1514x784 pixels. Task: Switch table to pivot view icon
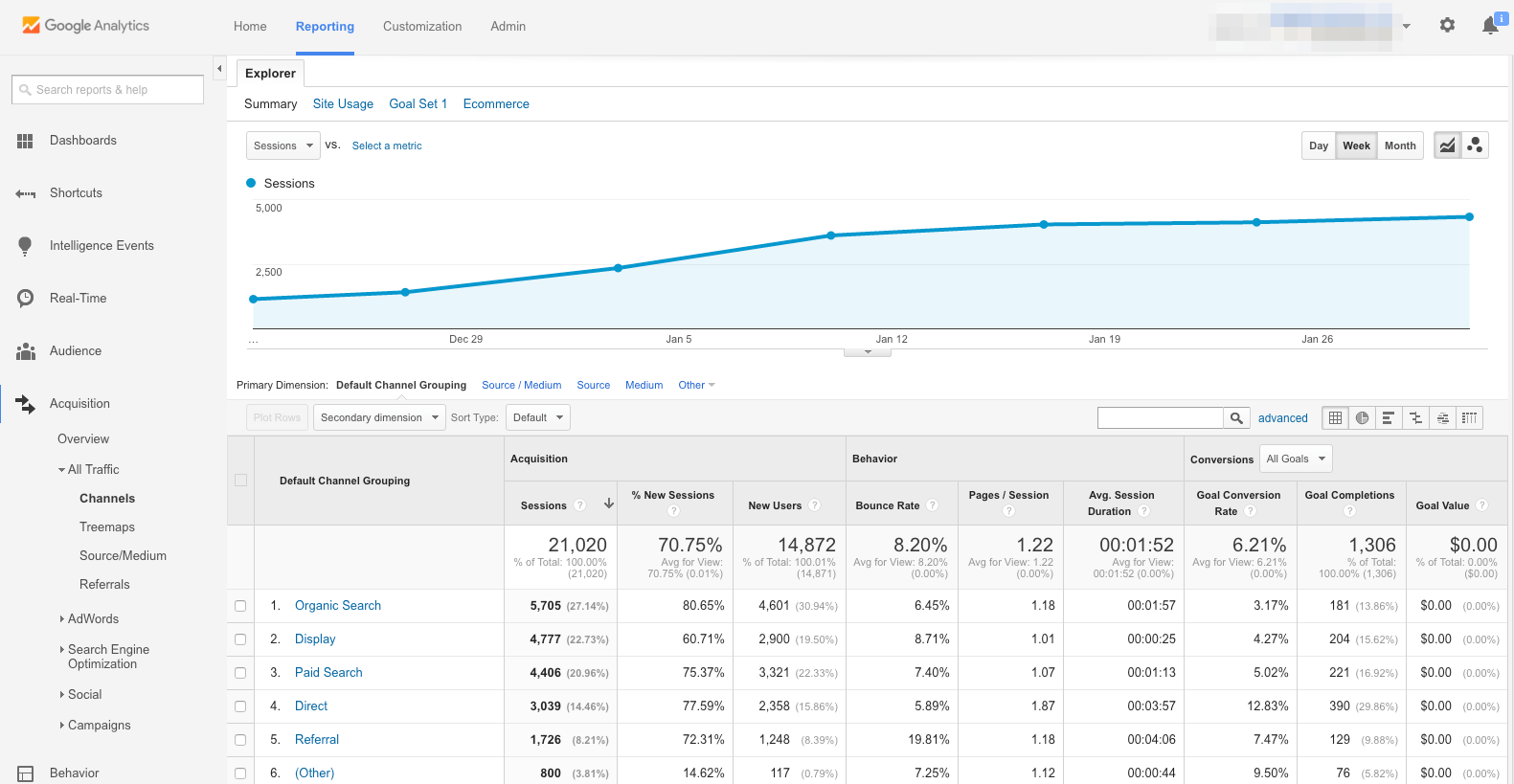coord(1469,418)
